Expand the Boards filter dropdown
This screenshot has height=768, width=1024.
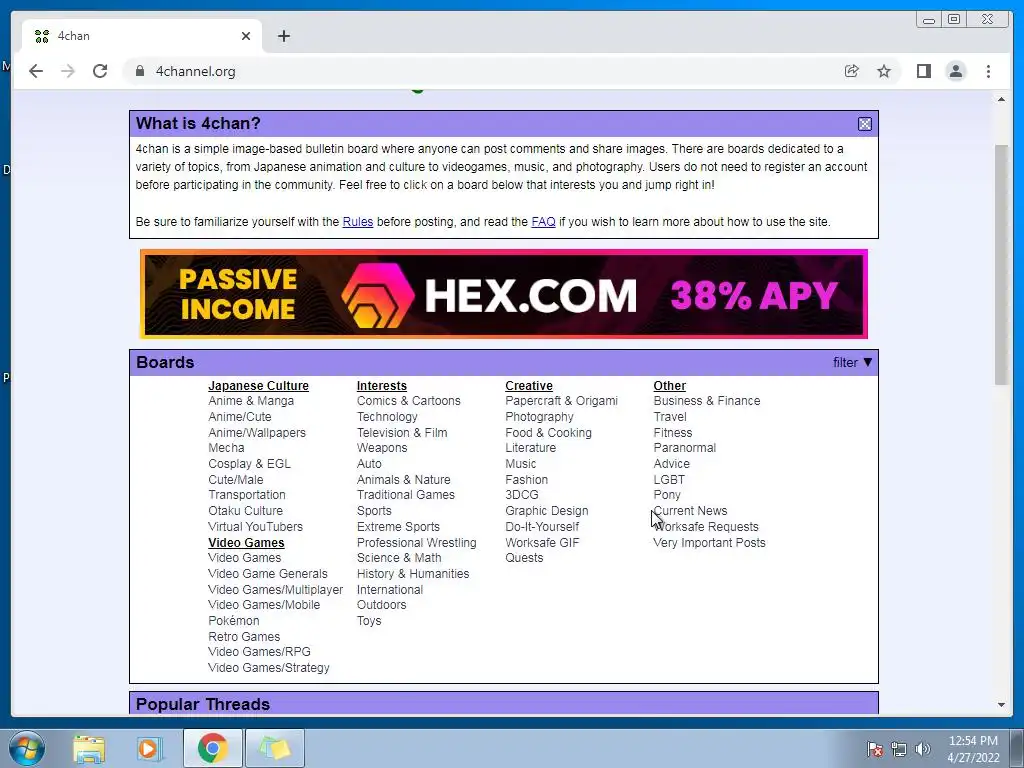pyautogui.click(x=852, y=362)
